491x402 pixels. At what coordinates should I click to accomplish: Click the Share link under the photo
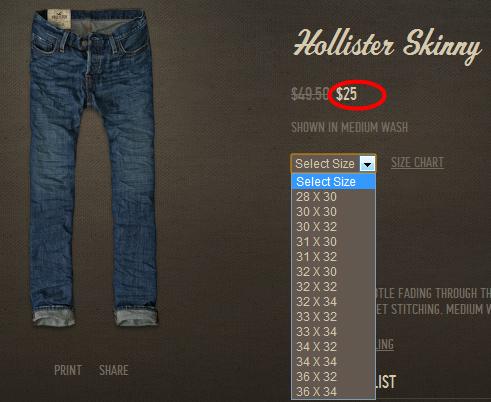pyautogui.click(x=114, y=370)
